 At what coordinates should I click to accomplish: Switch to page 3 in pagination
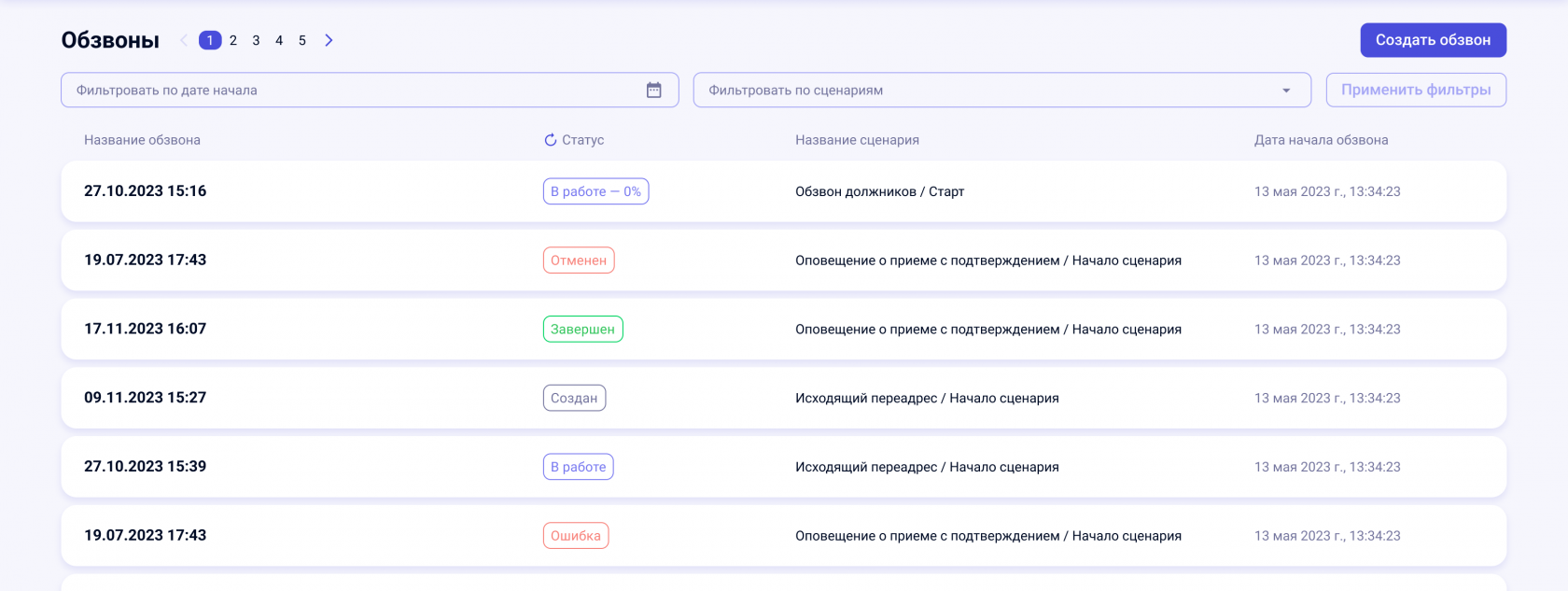256,40
